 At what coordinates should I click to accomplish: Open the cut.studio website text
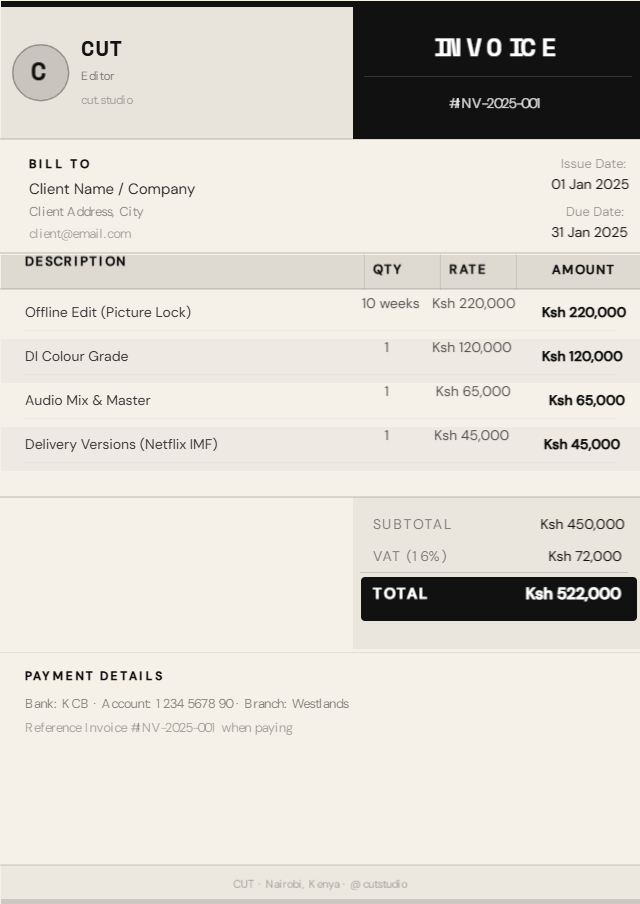(x=107, y=100)
